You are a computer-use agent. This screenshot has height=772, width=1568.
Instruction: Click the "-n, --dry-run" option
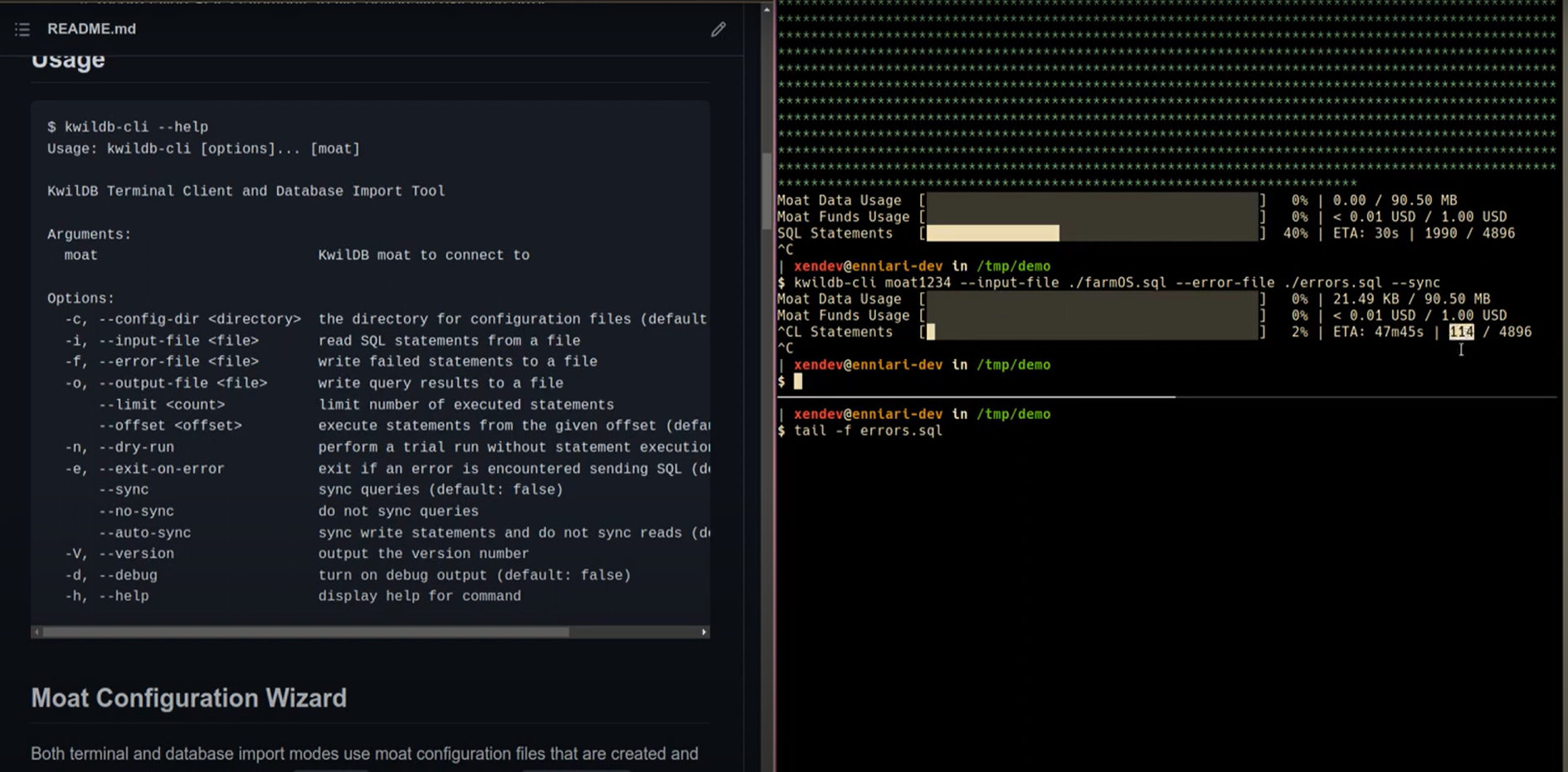click(x=119, y=447)
